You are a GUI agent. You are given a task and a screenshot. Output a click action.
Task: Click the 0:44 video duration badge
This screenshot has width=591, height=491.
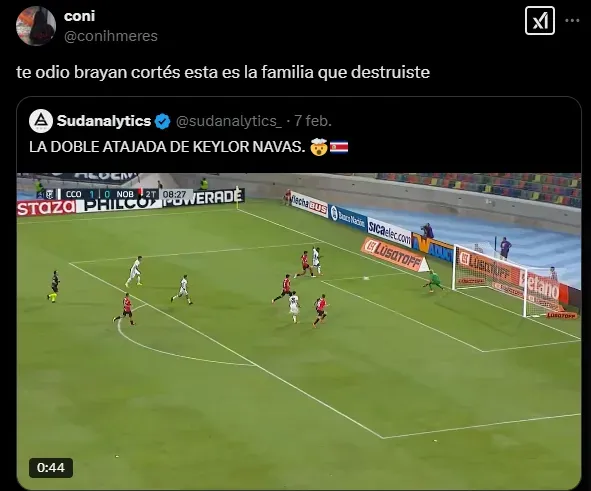pyautogui.click(x=51, y=468)
